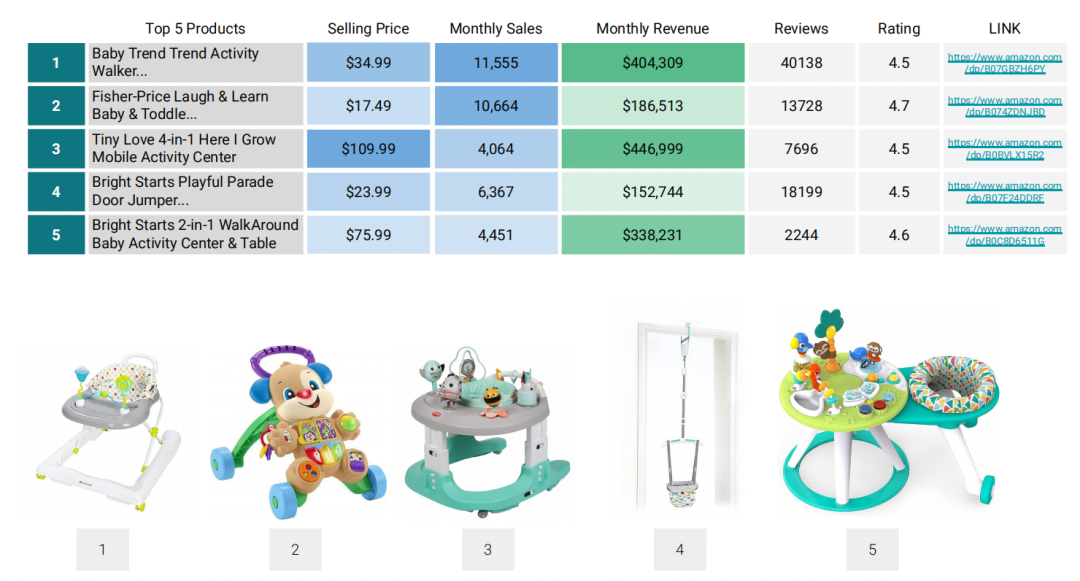This screenshot has width=1080, height=581.
Task: Click the image label box numbered 5
Action: (872, 549)
